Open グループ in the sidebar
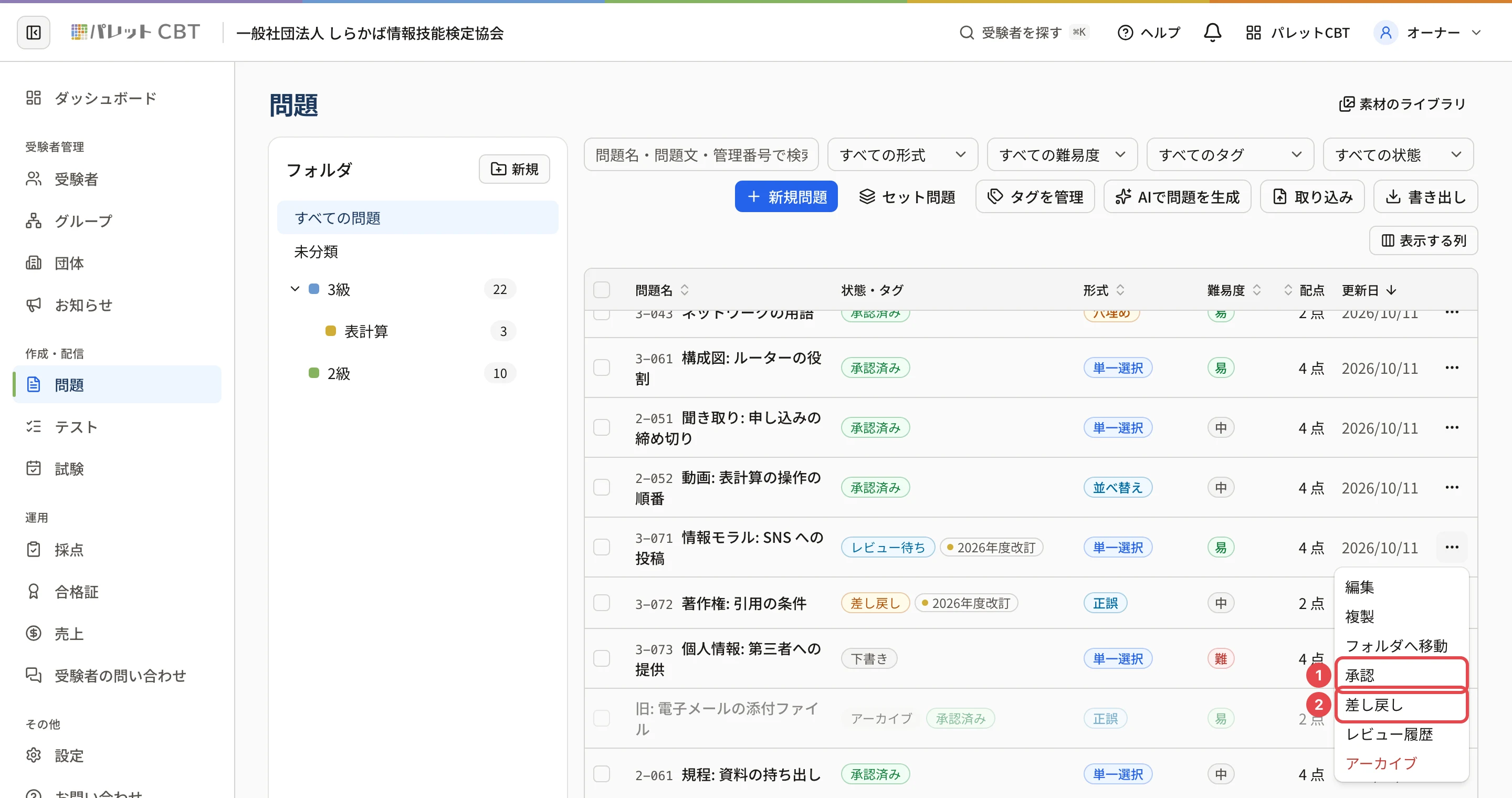Viewport: 1512px width, 798px height. tap(118, 220)
